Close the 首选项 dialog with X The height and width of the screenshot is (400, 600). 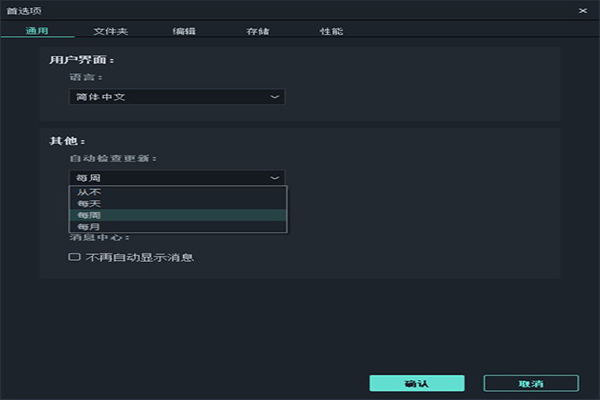(x=582, y=9)
